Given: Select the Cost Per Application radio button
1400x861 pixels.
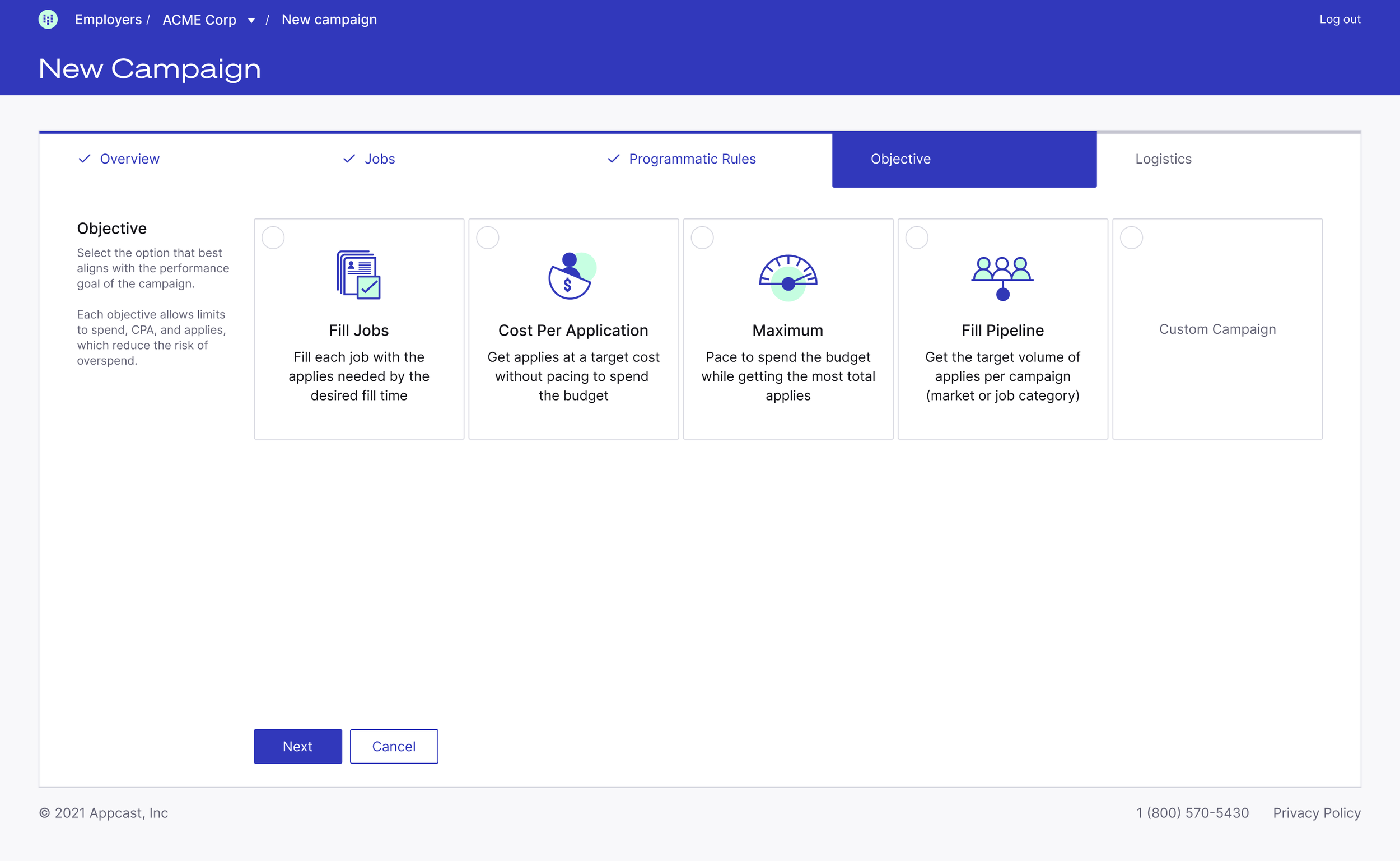Looking at the screenshot, I should point(488,238).
